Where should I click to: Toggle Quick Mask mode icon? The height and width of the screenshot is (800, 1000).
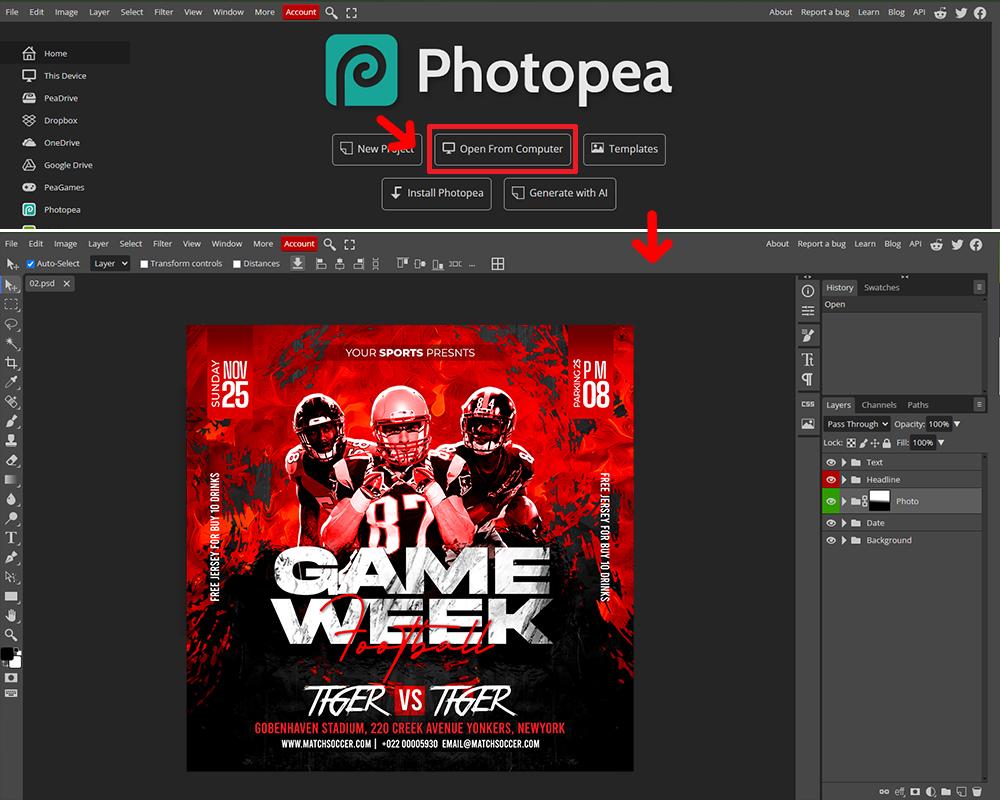click(x=11, y=678)
